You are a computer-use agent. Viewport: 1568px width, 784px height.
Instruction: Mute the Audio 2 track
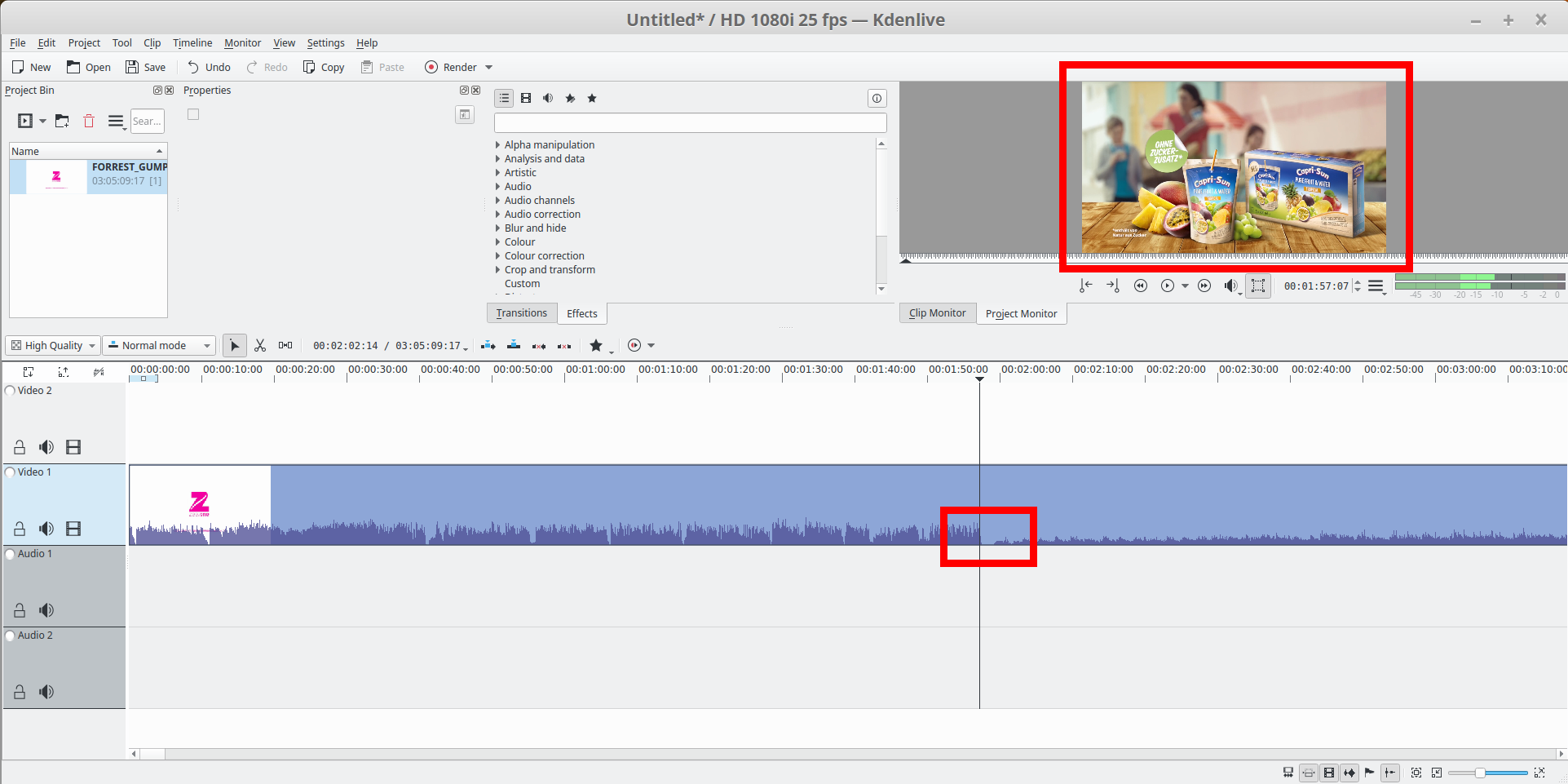coord(46,692)
